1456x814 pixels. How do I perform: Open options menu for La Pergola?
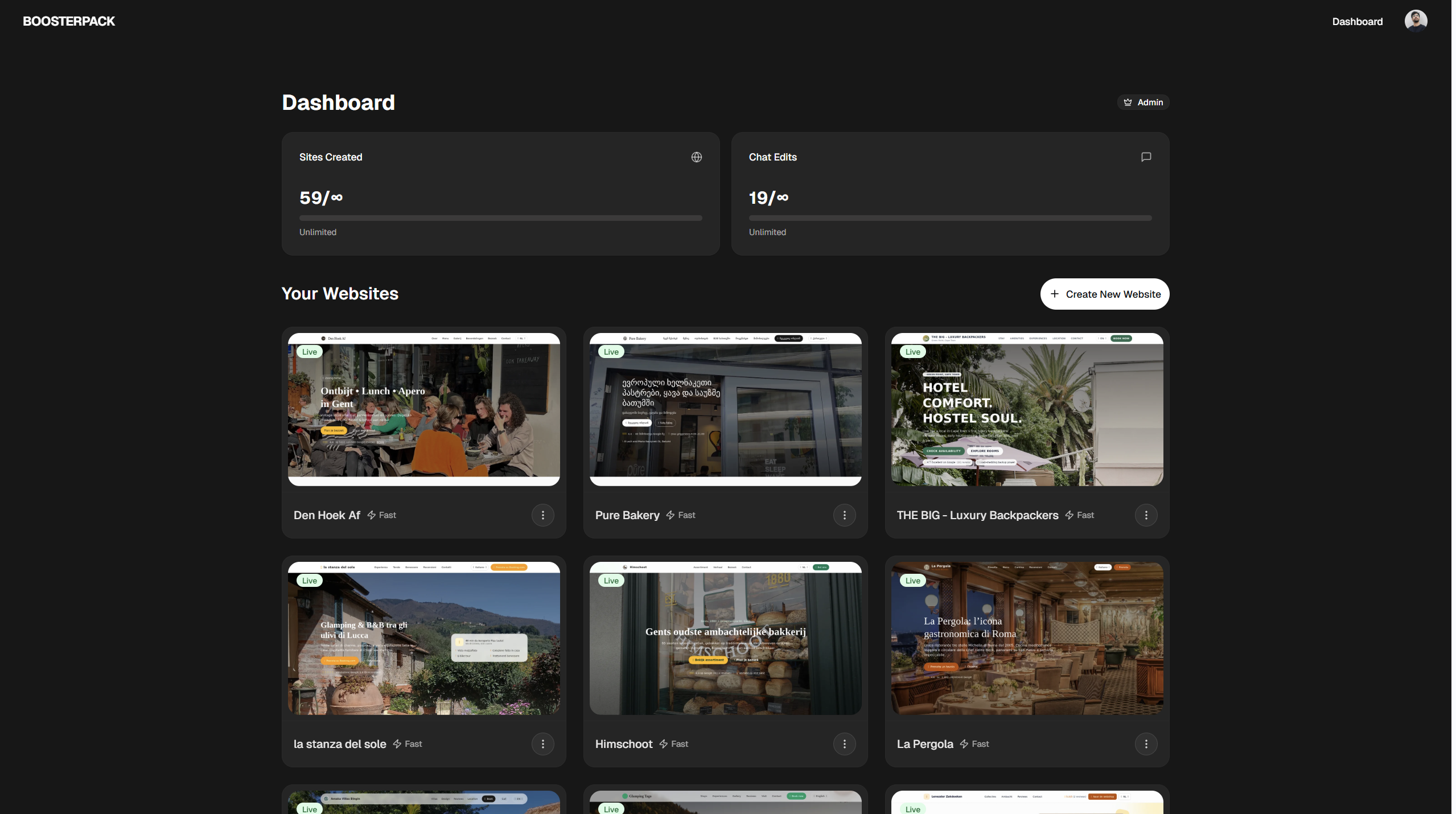[x=1146, y=744]
